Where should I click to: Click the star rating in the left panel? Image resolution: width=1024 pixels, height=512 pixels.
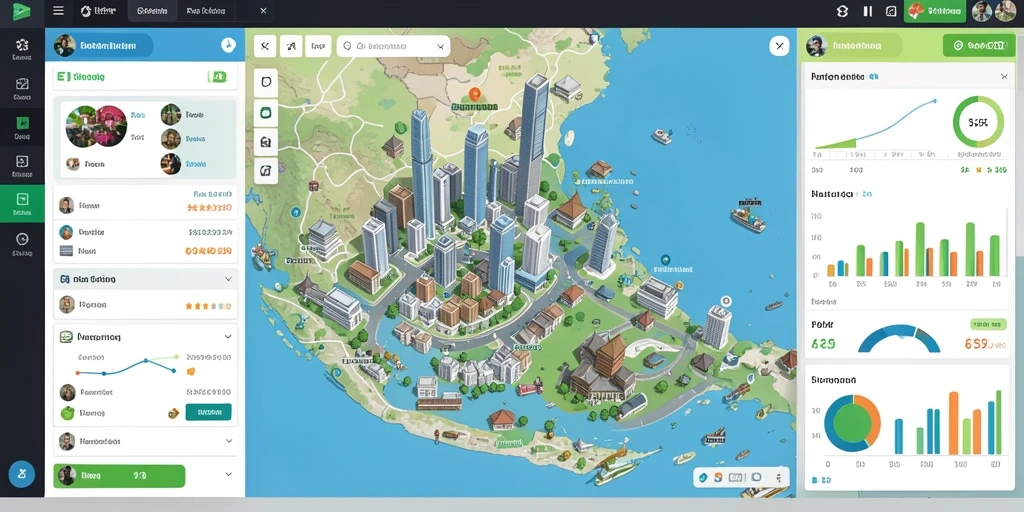tap(208, 305)
